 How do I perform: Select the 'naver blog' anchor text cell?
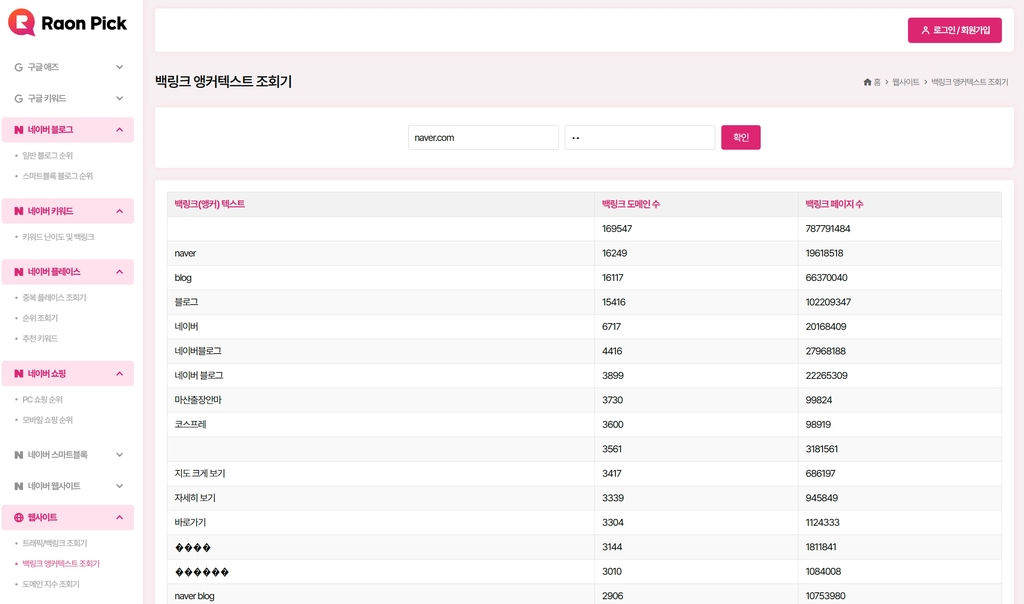[381, 596]
